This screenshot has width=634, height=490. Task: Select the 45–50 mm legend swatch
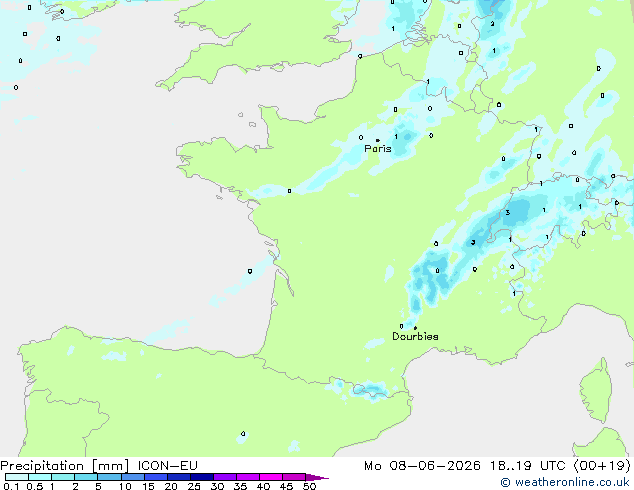click(x=294, y=477)
